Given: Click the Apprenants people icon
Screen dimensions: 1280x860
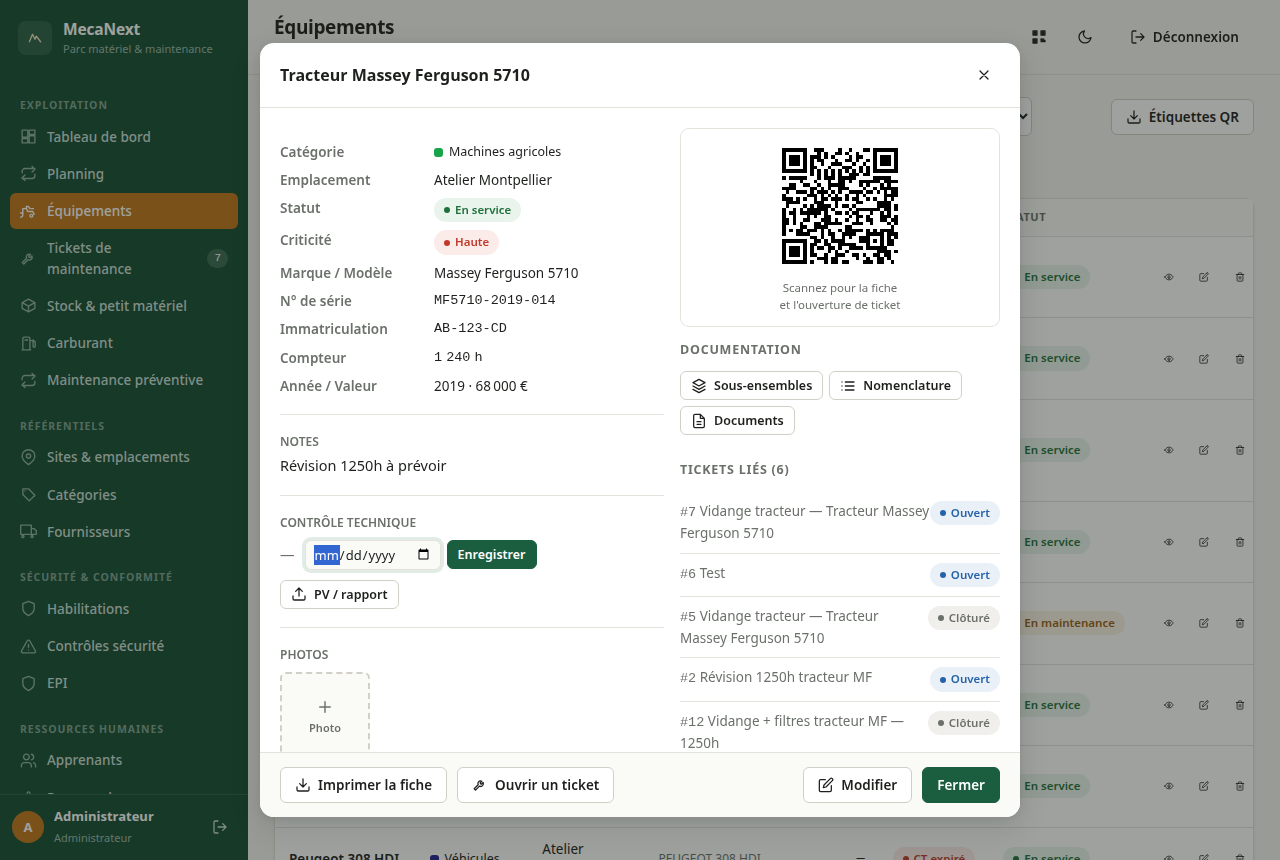Looking at the screenshot, I should click(28, 760).
